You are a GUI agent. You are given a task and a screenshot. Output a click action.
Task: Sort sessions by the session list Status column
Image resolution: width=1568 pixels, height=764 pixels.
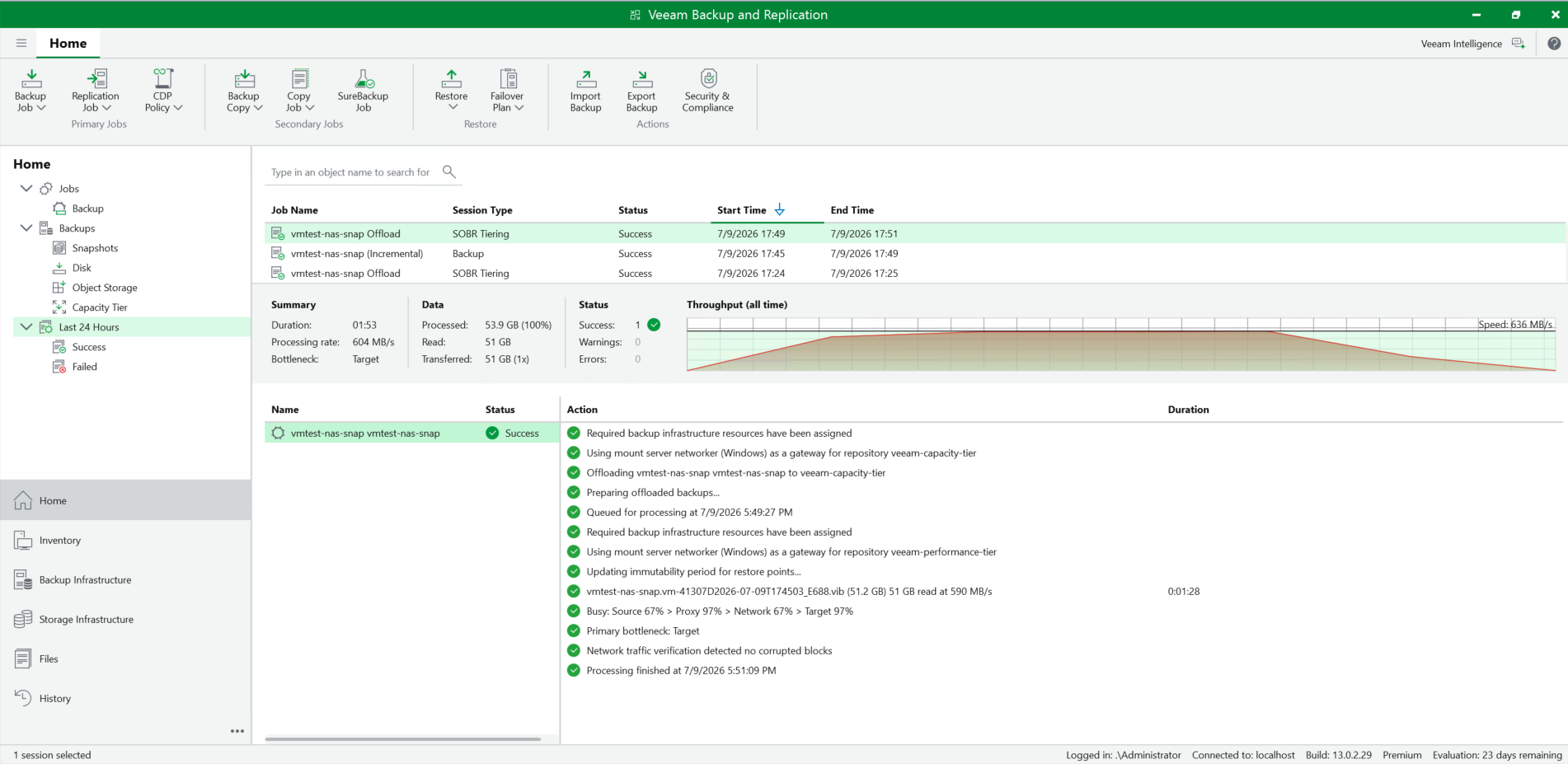633,210
